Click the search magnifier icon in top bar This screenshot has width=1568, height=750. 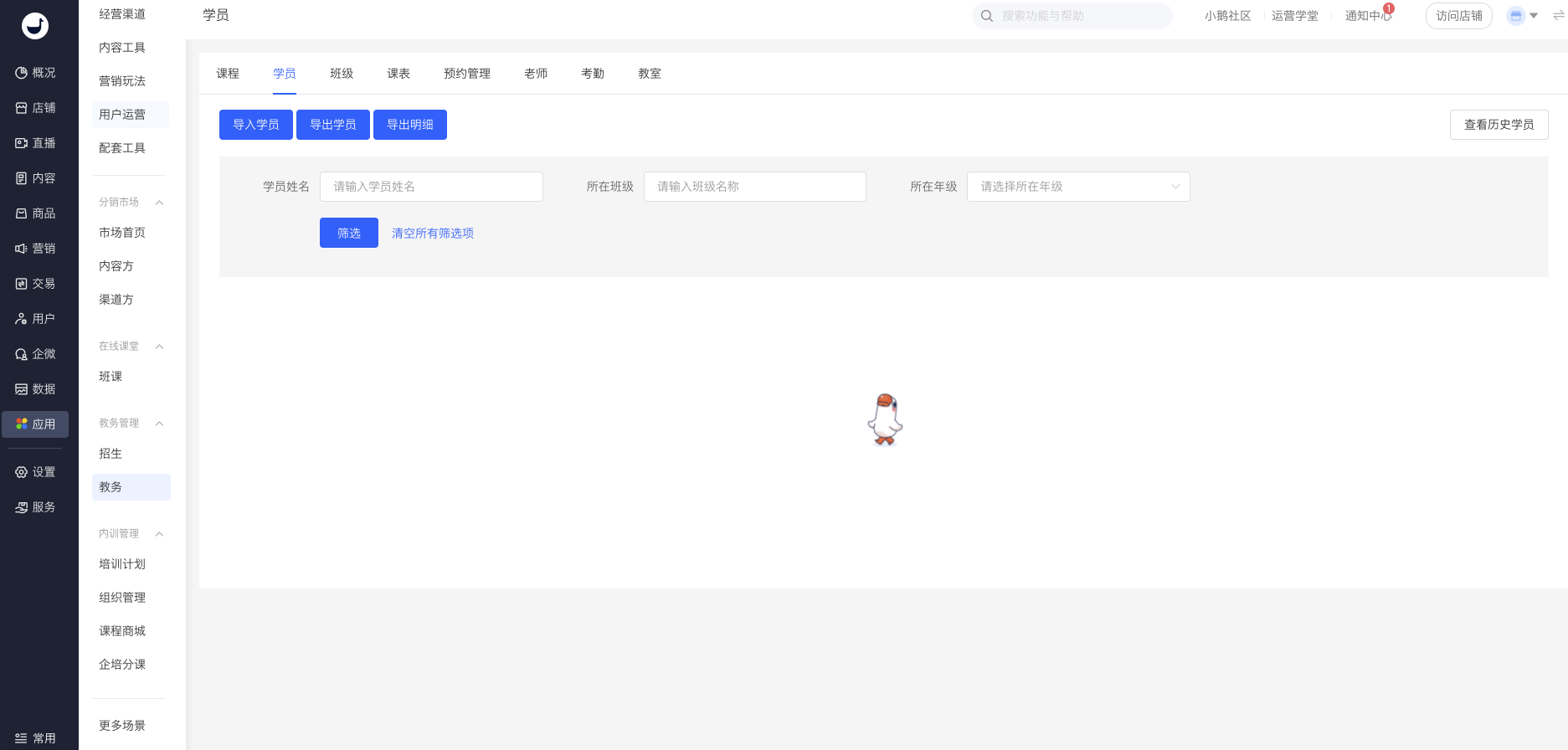coord(987,16)
